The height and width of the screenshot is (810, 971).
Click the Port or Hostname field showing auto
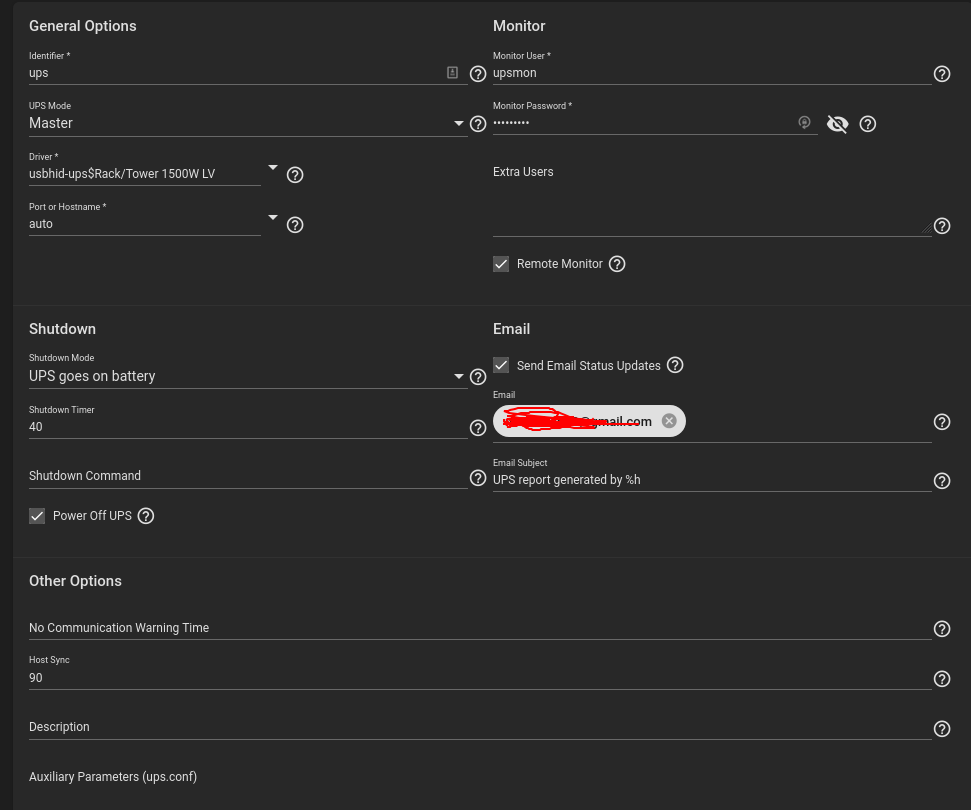coord(144,224)
